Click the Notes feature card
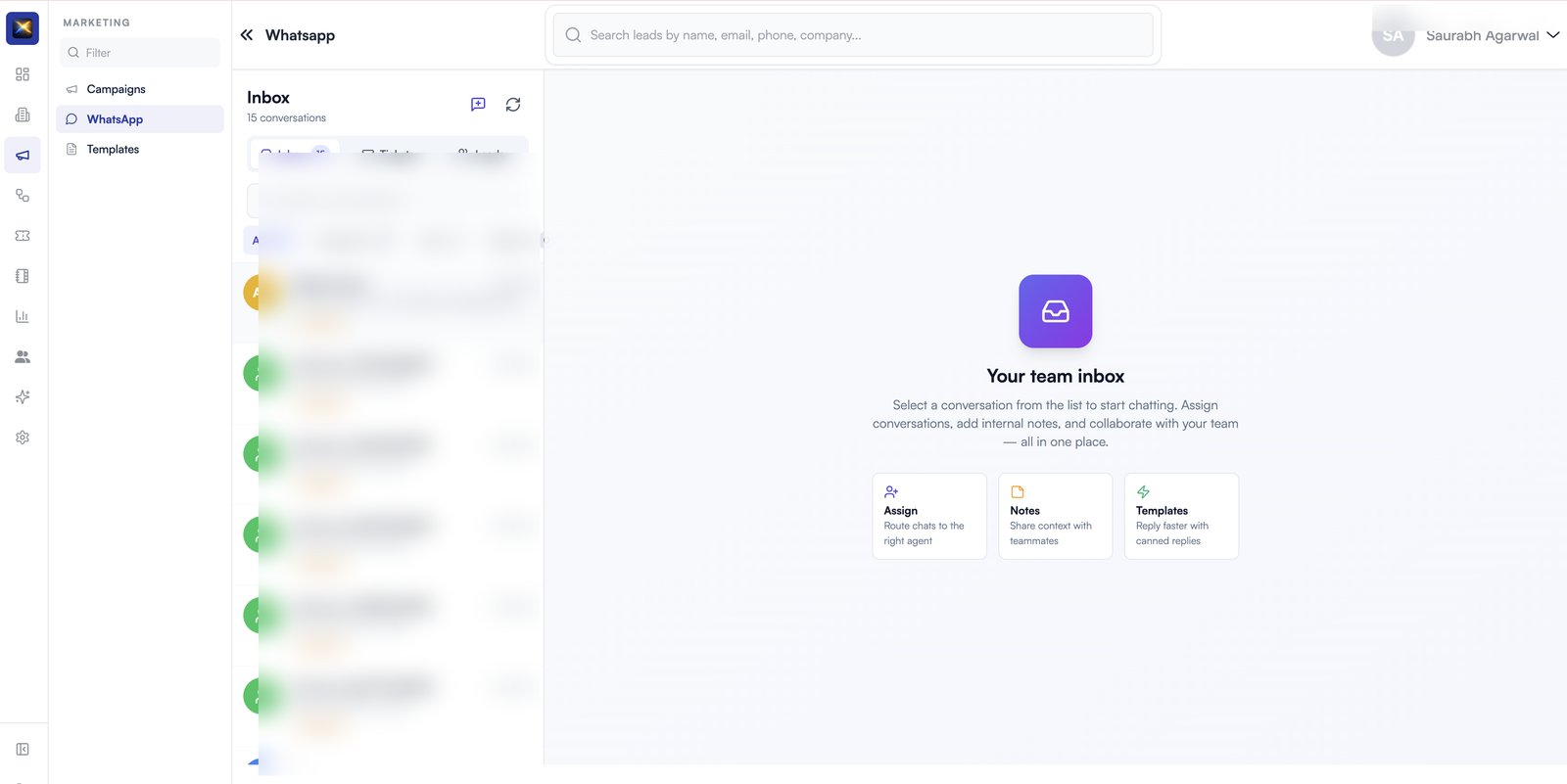Image resolution: width=1567 pixels, height=784 pixels. tap(1056, 517)
